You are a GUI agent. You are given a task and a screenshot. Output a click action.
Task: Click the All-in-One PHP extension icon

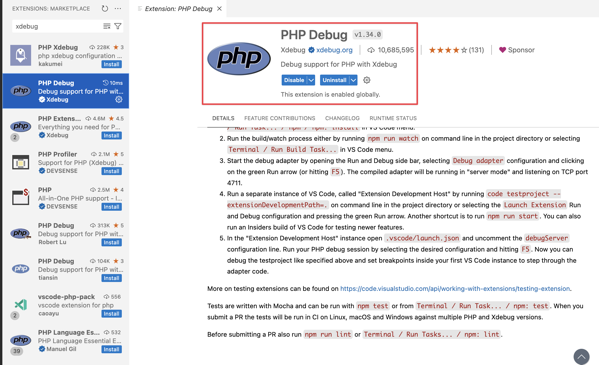coord(21,197)
